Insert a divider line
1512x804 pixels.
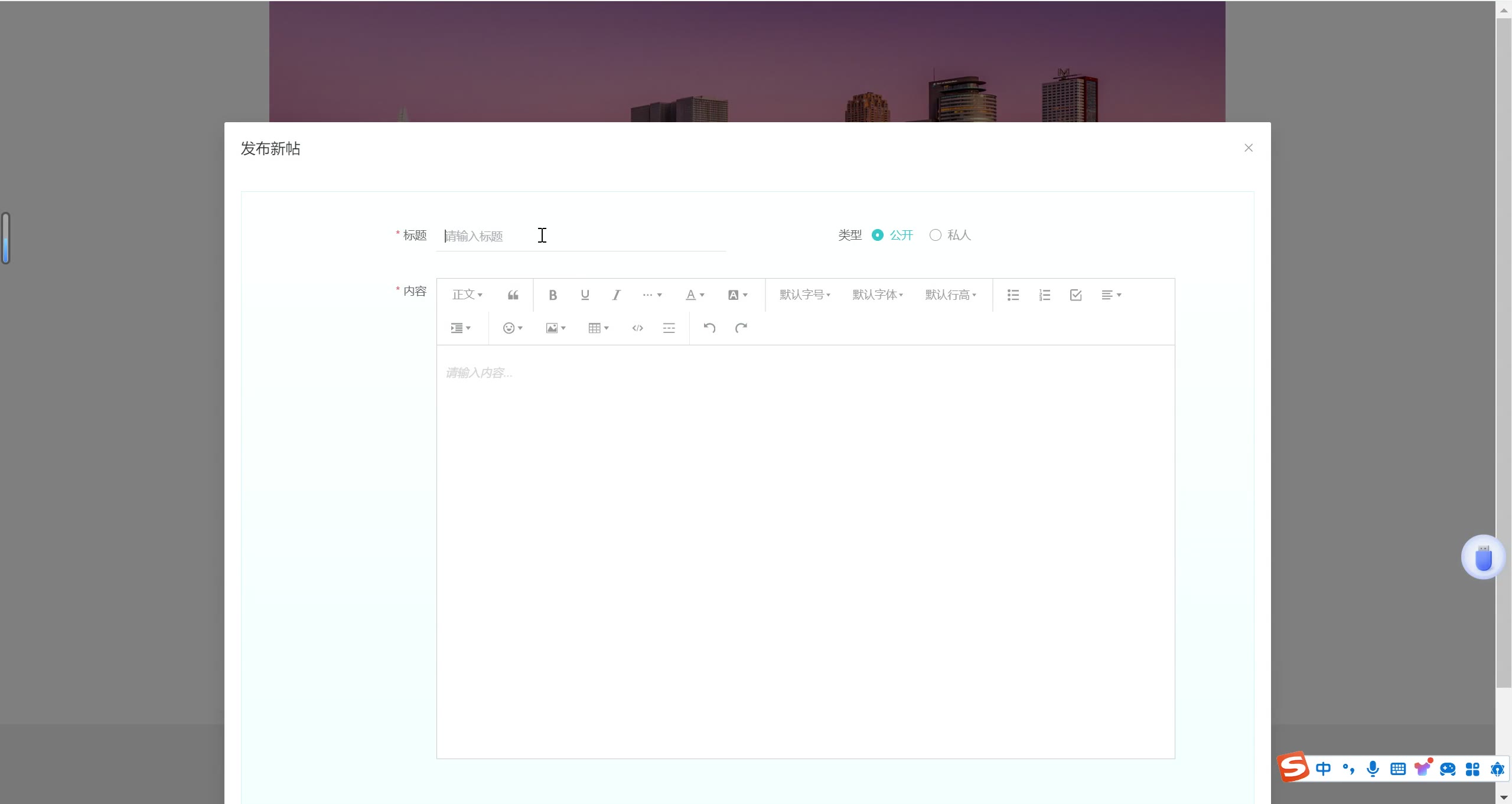pos(669,328)
